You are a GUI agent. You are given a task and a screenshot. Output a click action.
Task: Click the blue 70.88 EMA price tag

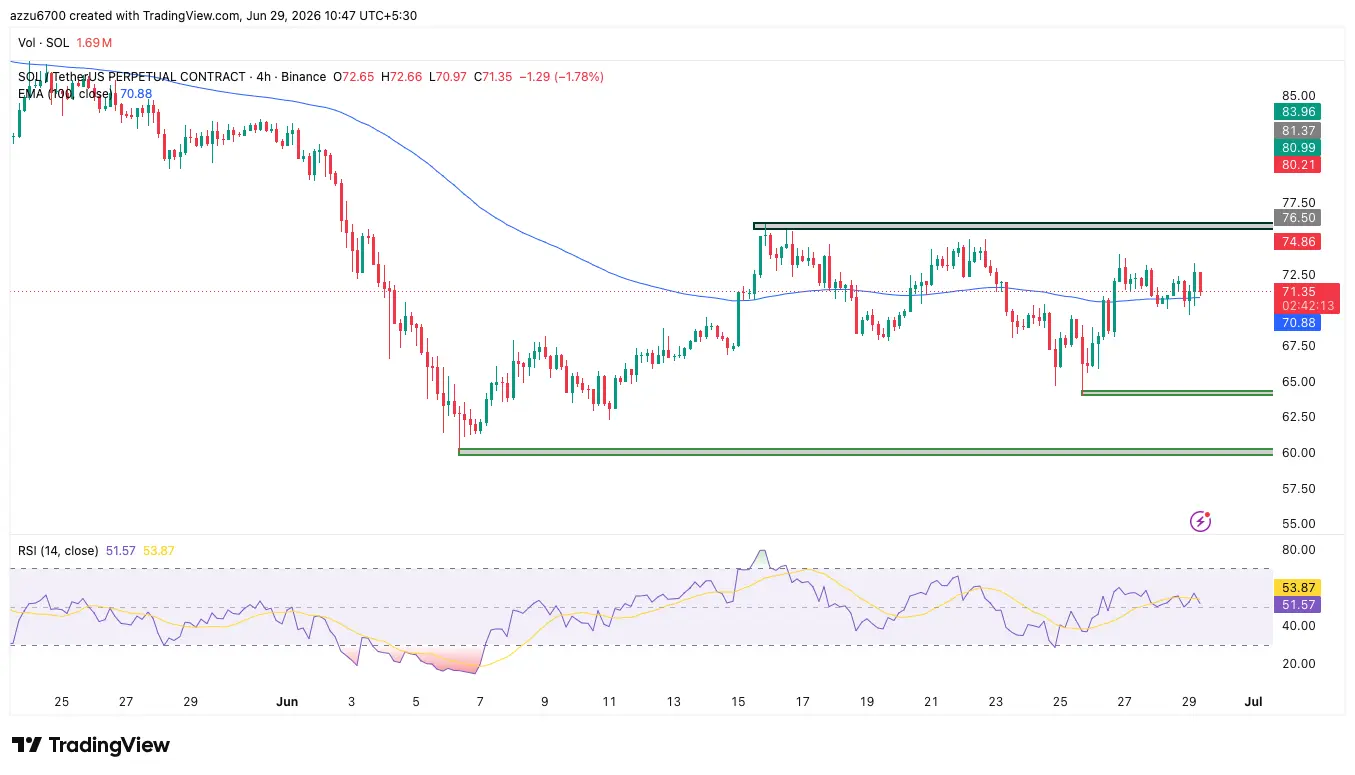coord(1296,323)
